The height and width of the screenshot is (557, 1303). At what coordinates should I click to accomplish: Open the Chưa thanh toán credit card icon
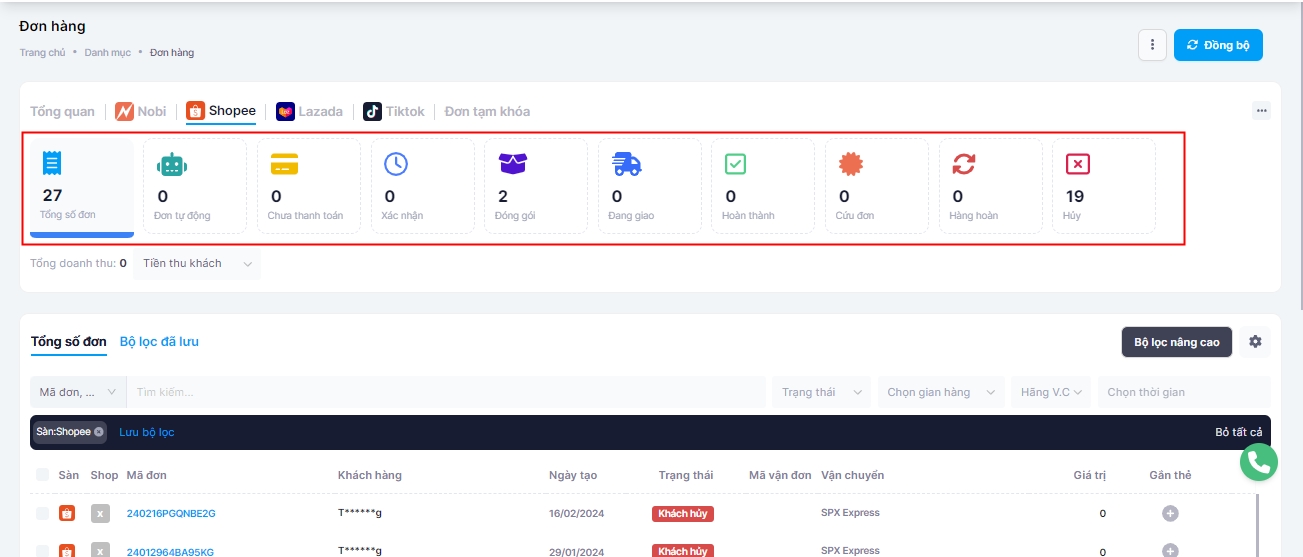click(309, 187)
